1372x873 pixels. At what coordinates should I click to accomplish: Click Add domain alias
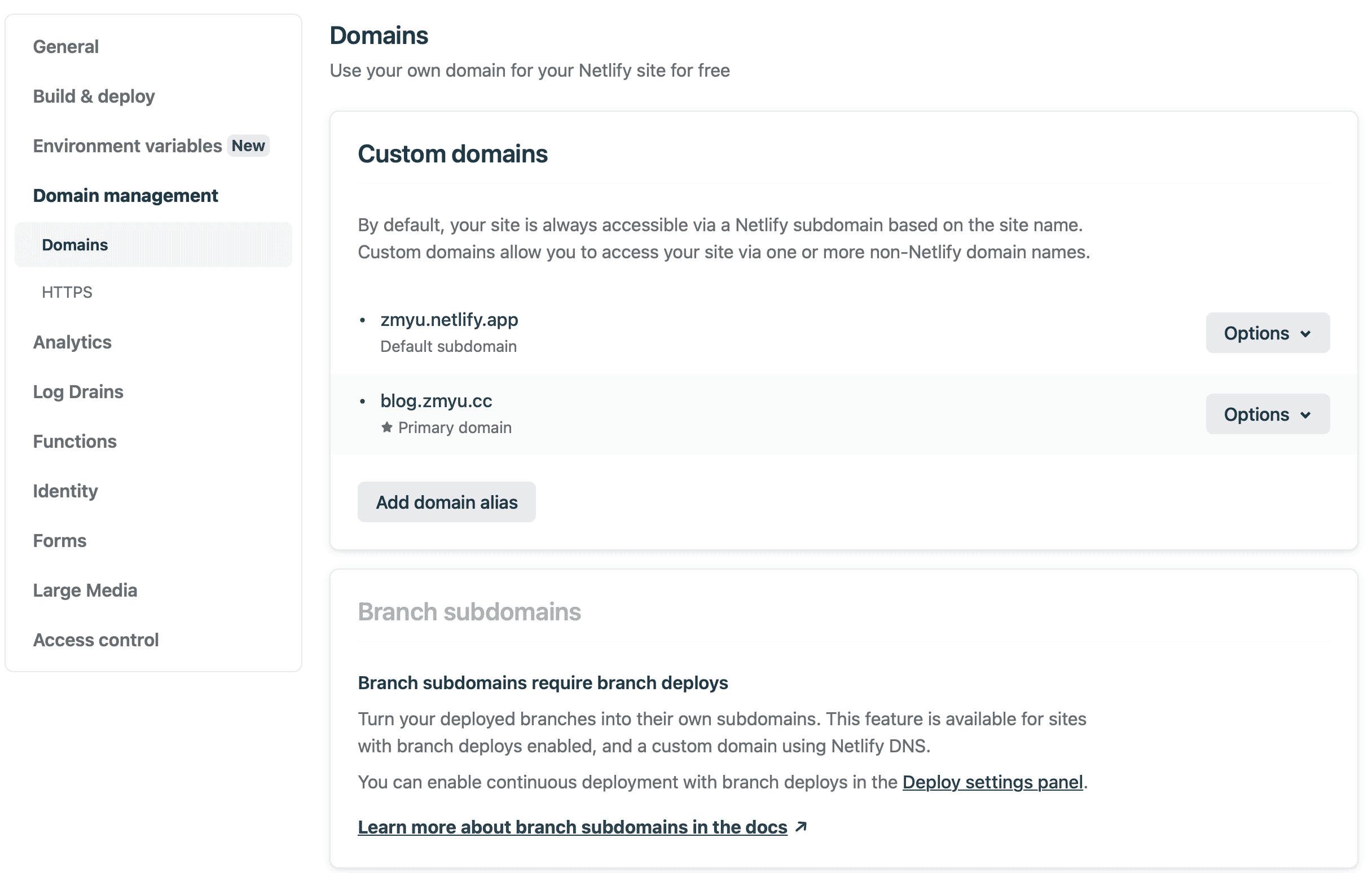coord(446,502)
